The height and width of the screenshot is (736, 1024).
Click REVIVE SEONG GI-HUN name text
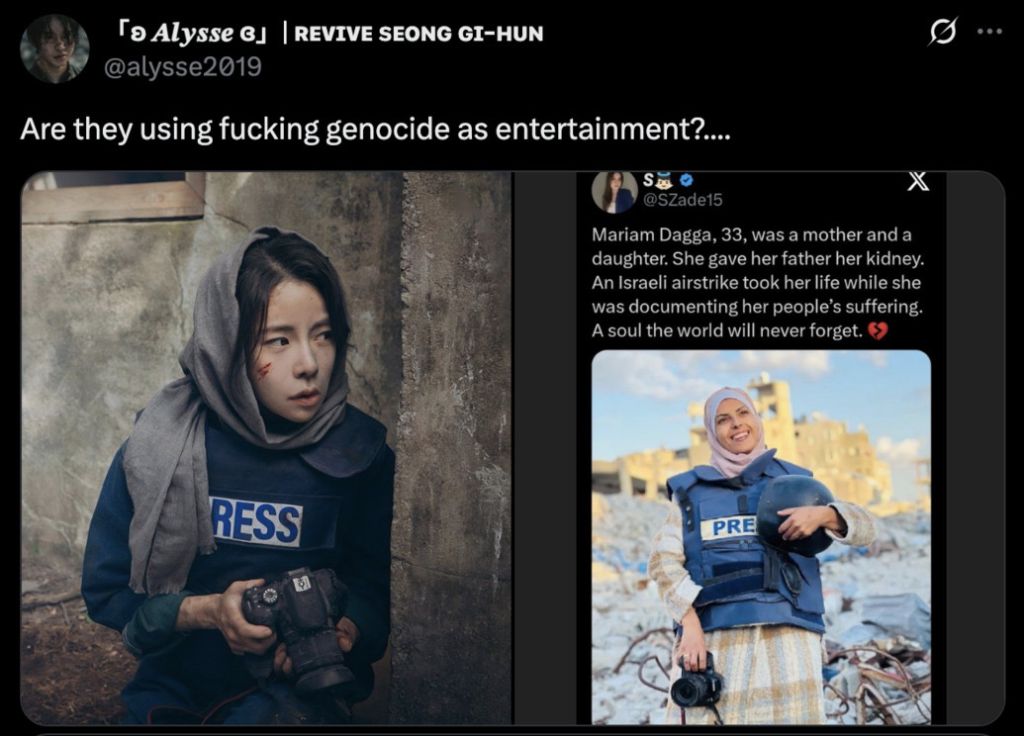coord(419,33)
